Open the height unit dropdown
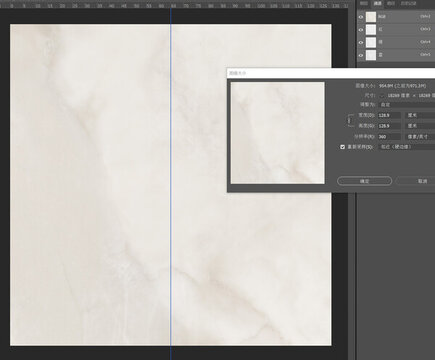Screen dimensions: 435x360 (420, 126)
